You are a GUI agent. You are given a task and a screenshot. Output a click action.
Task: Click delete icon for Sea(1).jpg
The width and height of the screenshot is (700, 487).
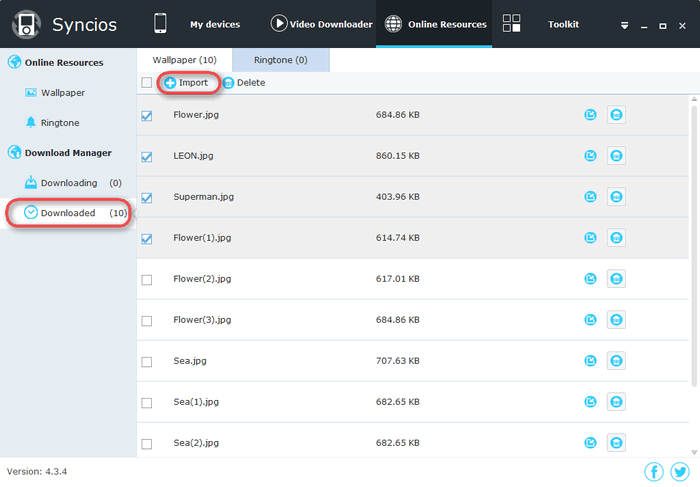(x=616, y=402)
